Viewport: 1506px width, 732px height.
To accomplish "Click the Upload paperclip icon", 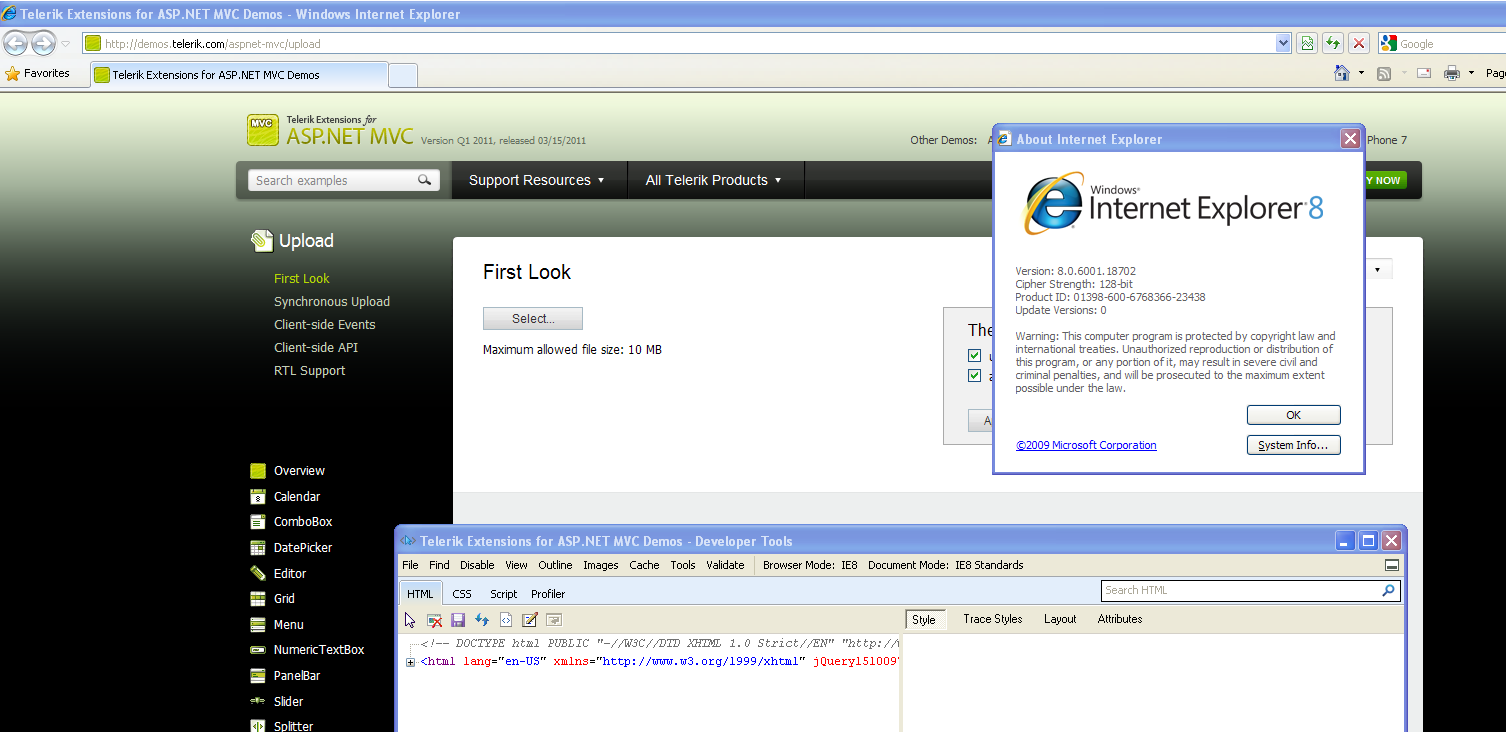I will [262, 241].
